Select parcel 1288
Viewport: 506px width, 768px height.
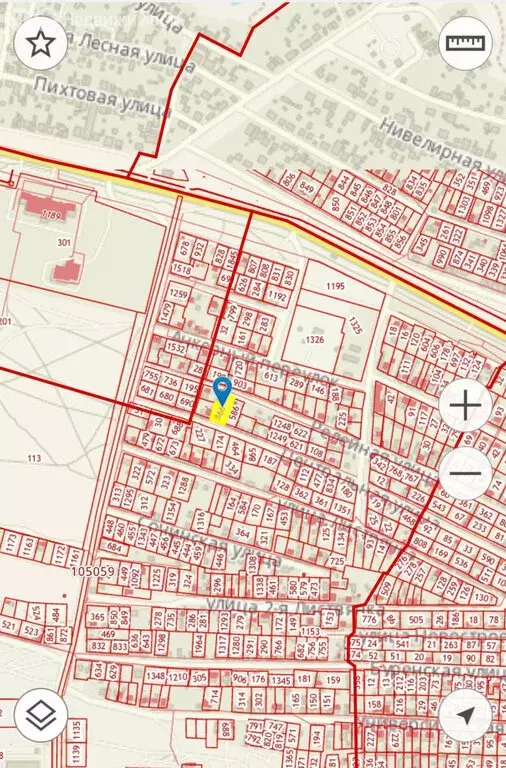184,487
